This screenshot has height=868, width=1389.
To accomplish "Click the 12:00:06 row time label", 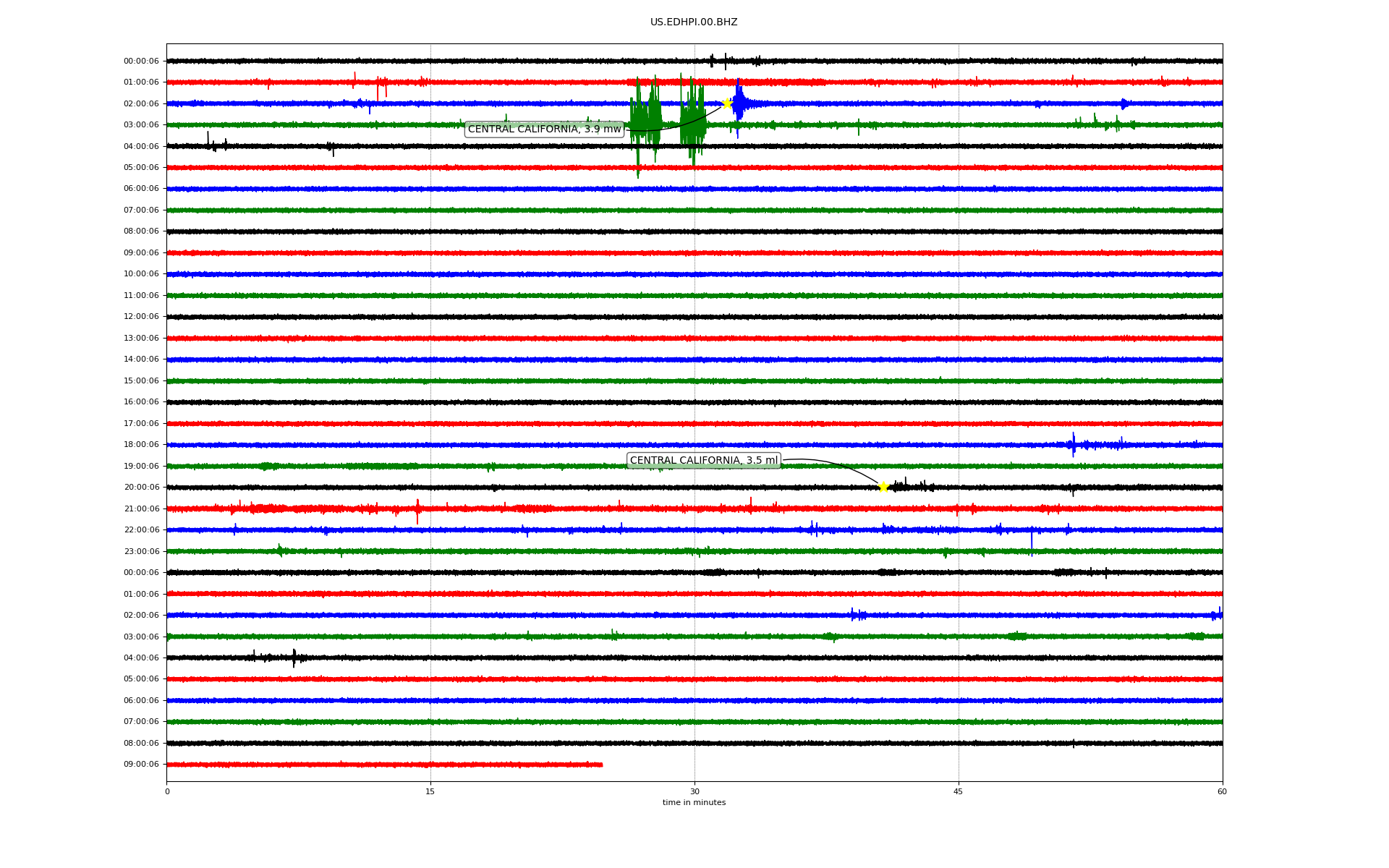I will click(x=141, y=317).
